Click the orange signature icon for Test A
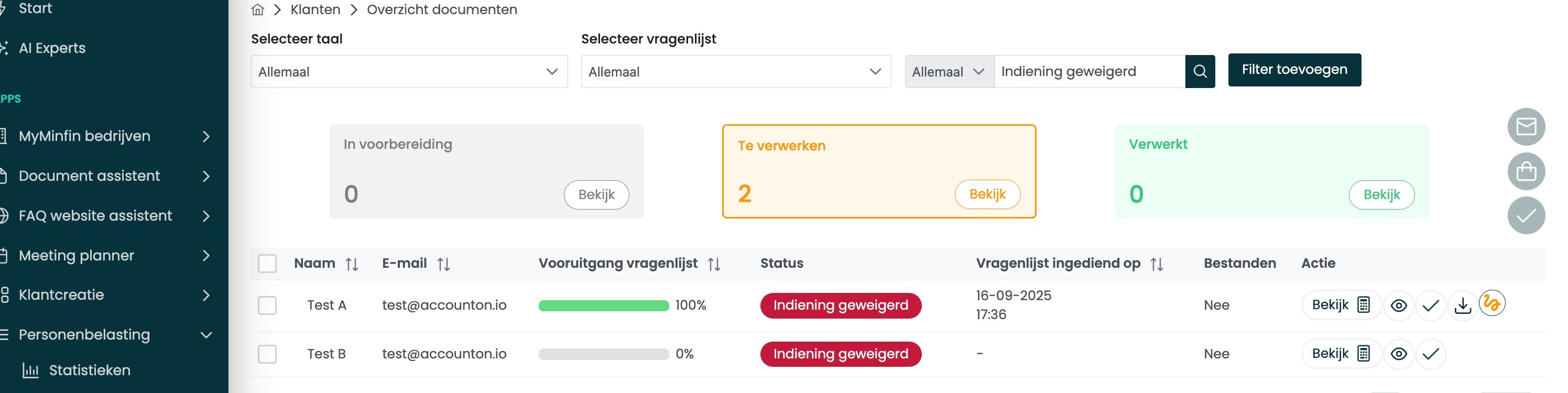The image size is (1568, 393). pos(1491,303)
